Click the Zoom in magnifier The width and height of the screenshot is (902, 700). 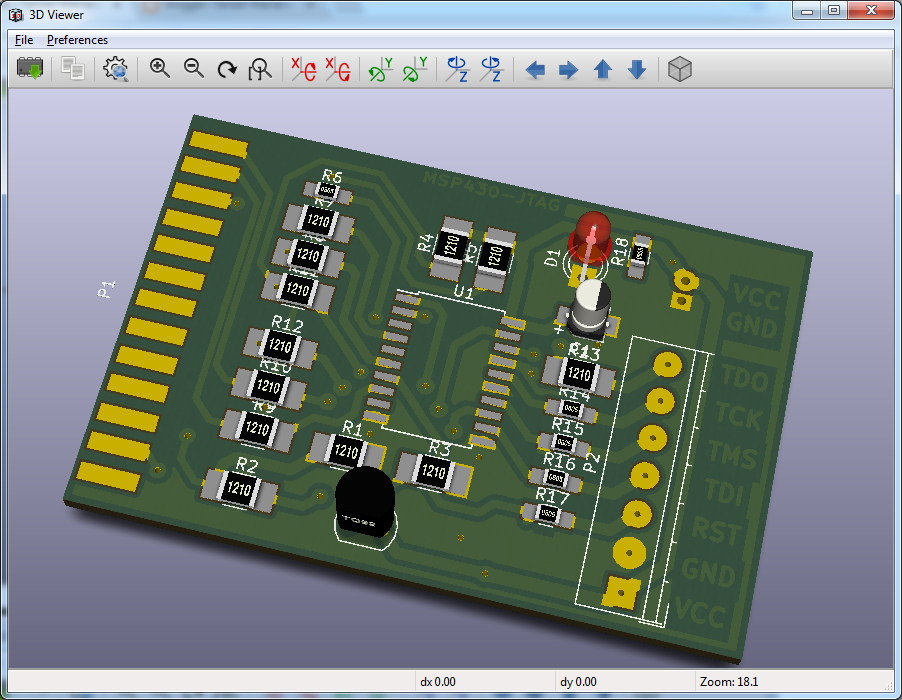pos(159,69)
